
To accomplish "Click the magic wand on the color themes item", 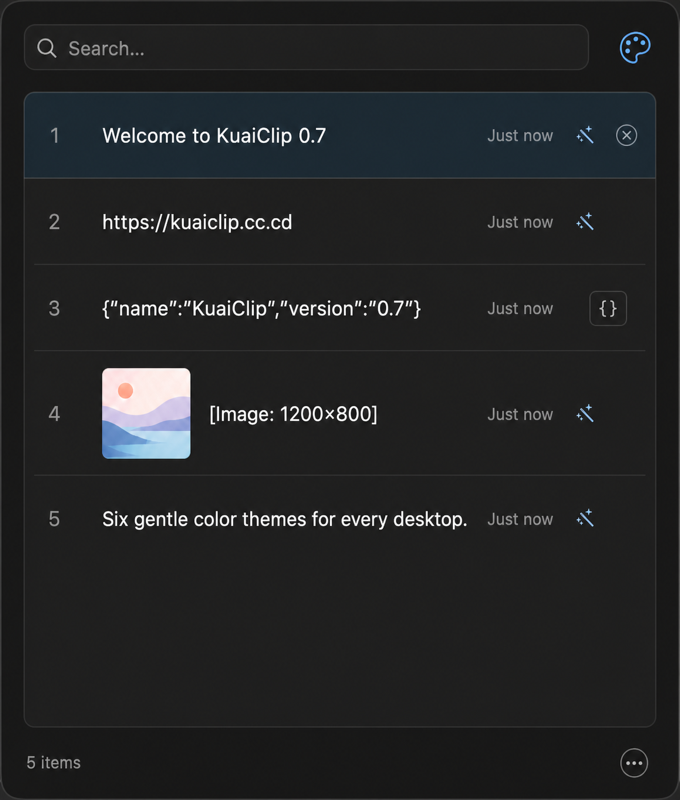I will pos(585,518).
